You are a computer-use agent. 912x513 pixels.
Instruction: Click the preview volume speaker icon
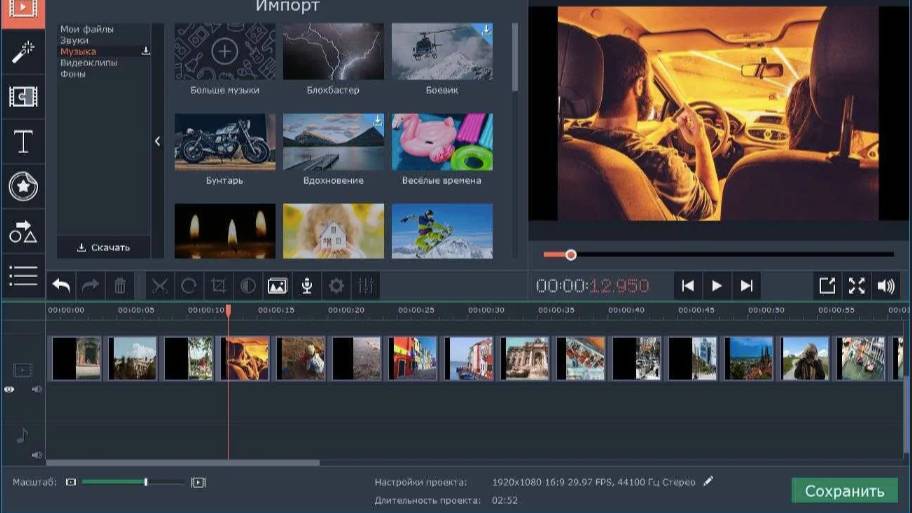(886, 286)
